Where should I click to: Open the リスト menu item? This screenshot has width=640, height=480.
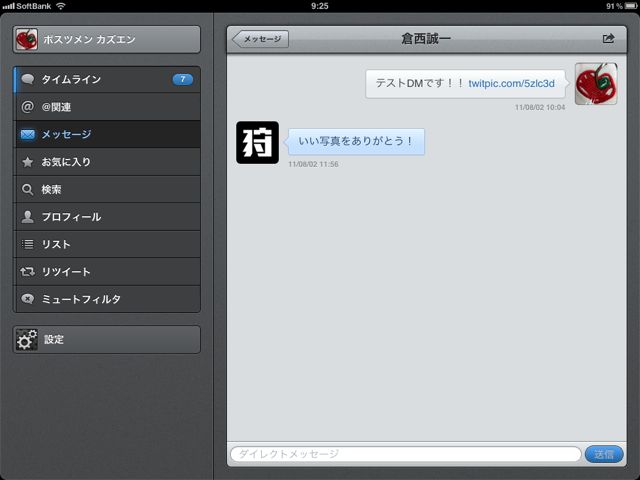pos(107,244)
